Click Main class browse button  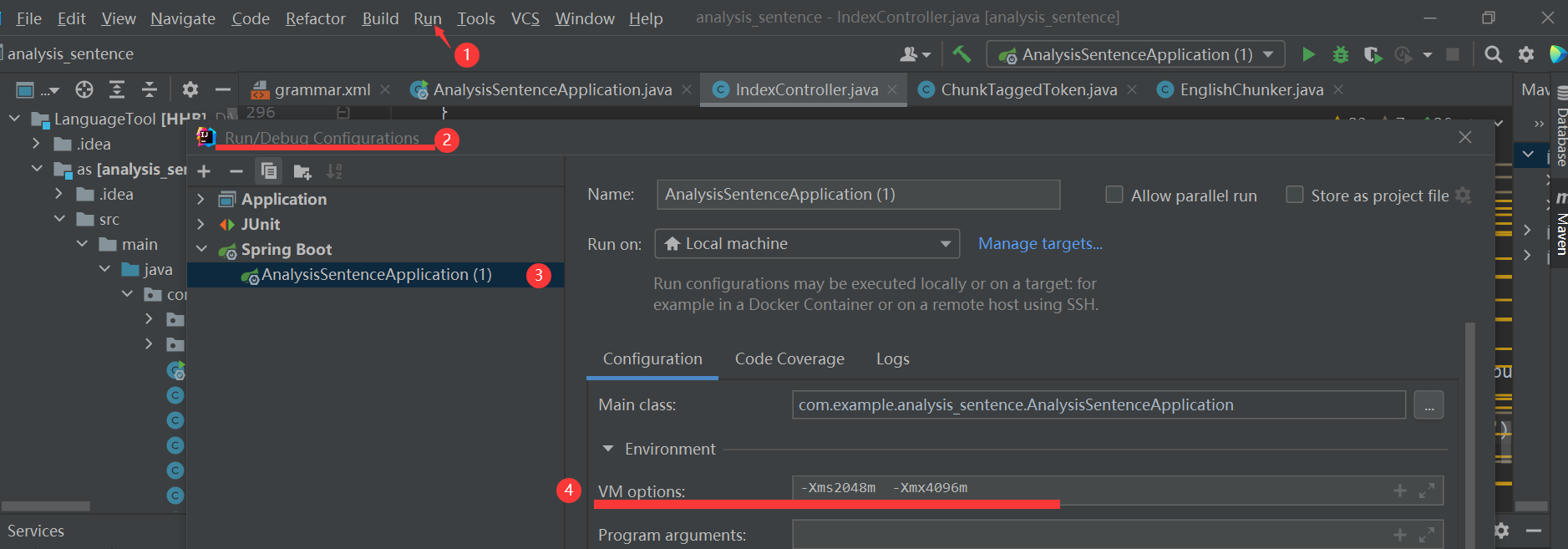pyautogui.click(x=1428, y=406)
